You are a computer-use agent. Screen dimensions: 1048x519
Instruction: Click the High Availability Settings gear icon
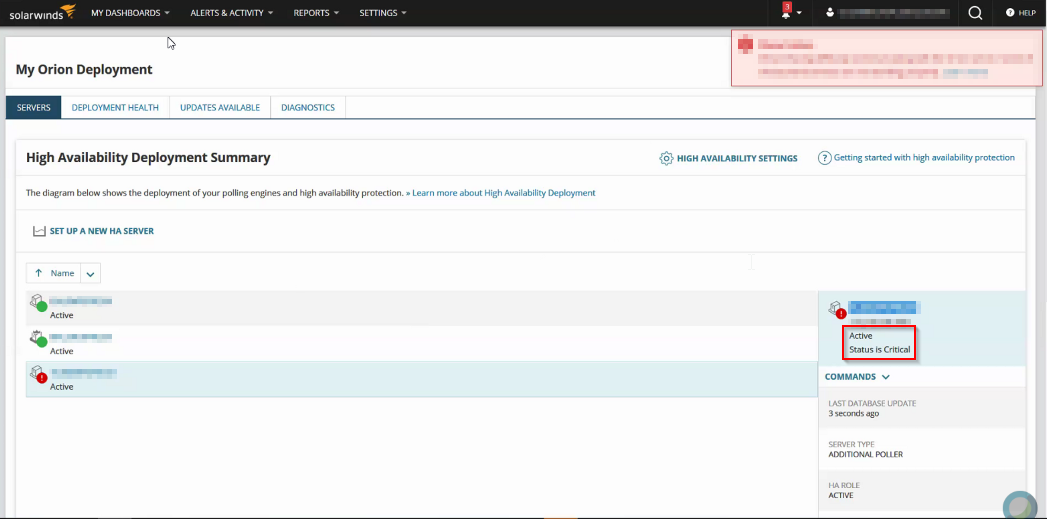pos(666,158)
